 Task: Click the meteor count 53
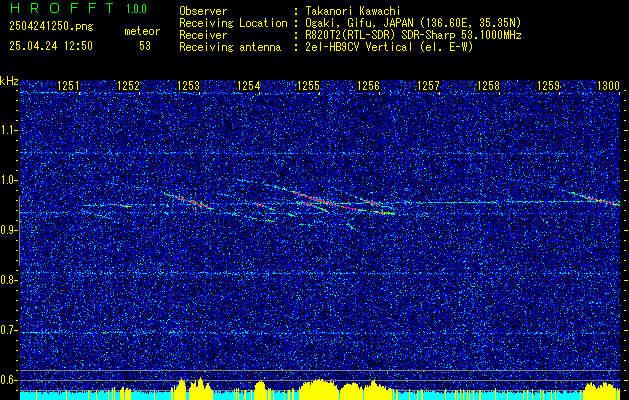(x=145, y=46)
